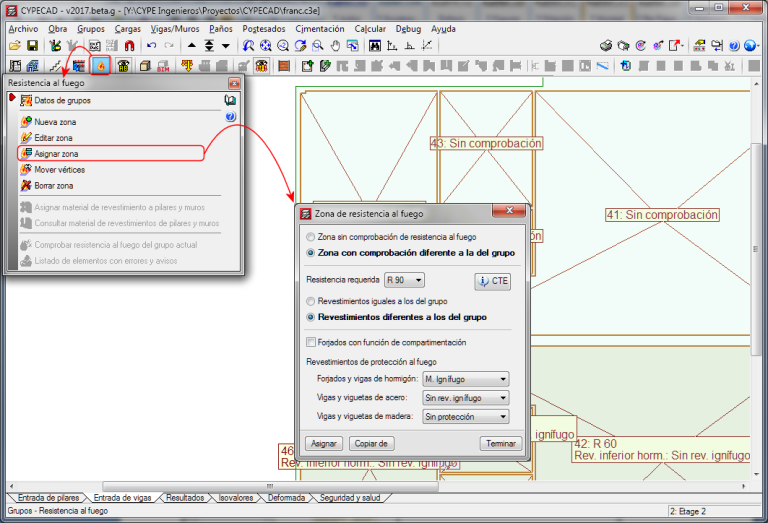
Task: Click the blue help question mark in fire panel
Action: coord(231,117)
